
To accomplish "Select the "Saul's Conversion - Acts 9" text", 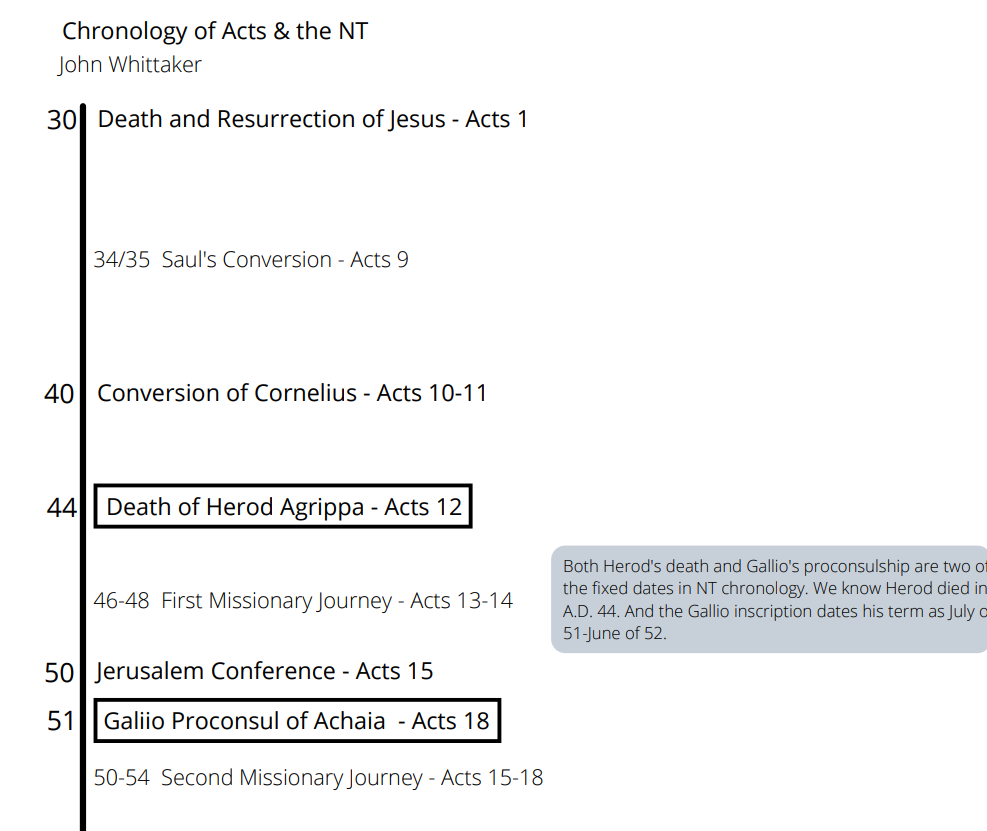I will click(285, 260).
